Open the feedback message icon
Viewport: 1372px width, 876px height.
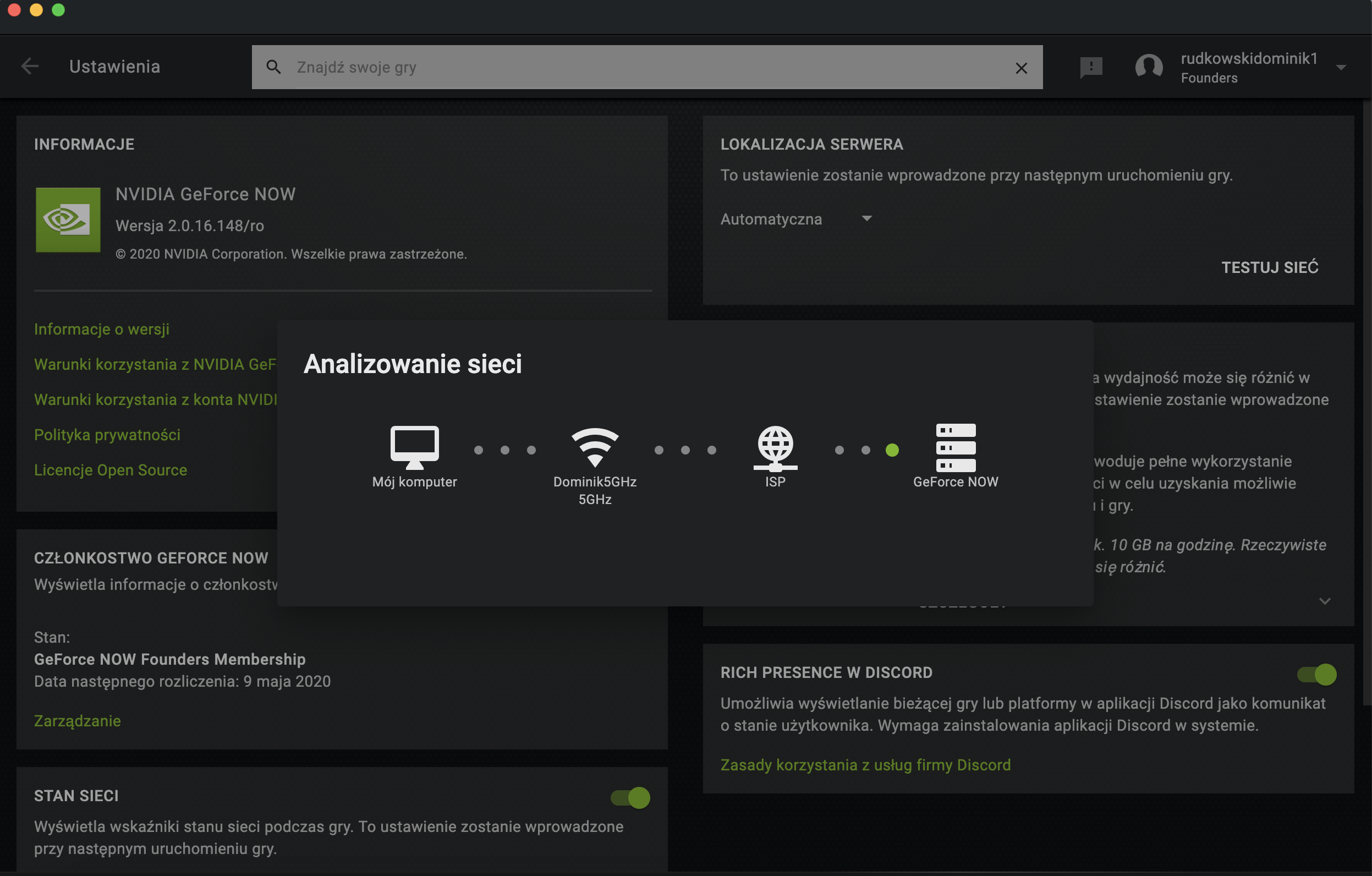(1090, 67)
